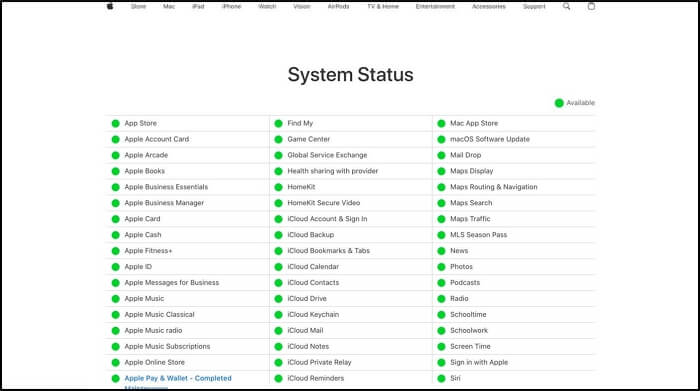The image size is (700, 391).
Task: Click green dot next to Siri
Action: tap(442, 379)
